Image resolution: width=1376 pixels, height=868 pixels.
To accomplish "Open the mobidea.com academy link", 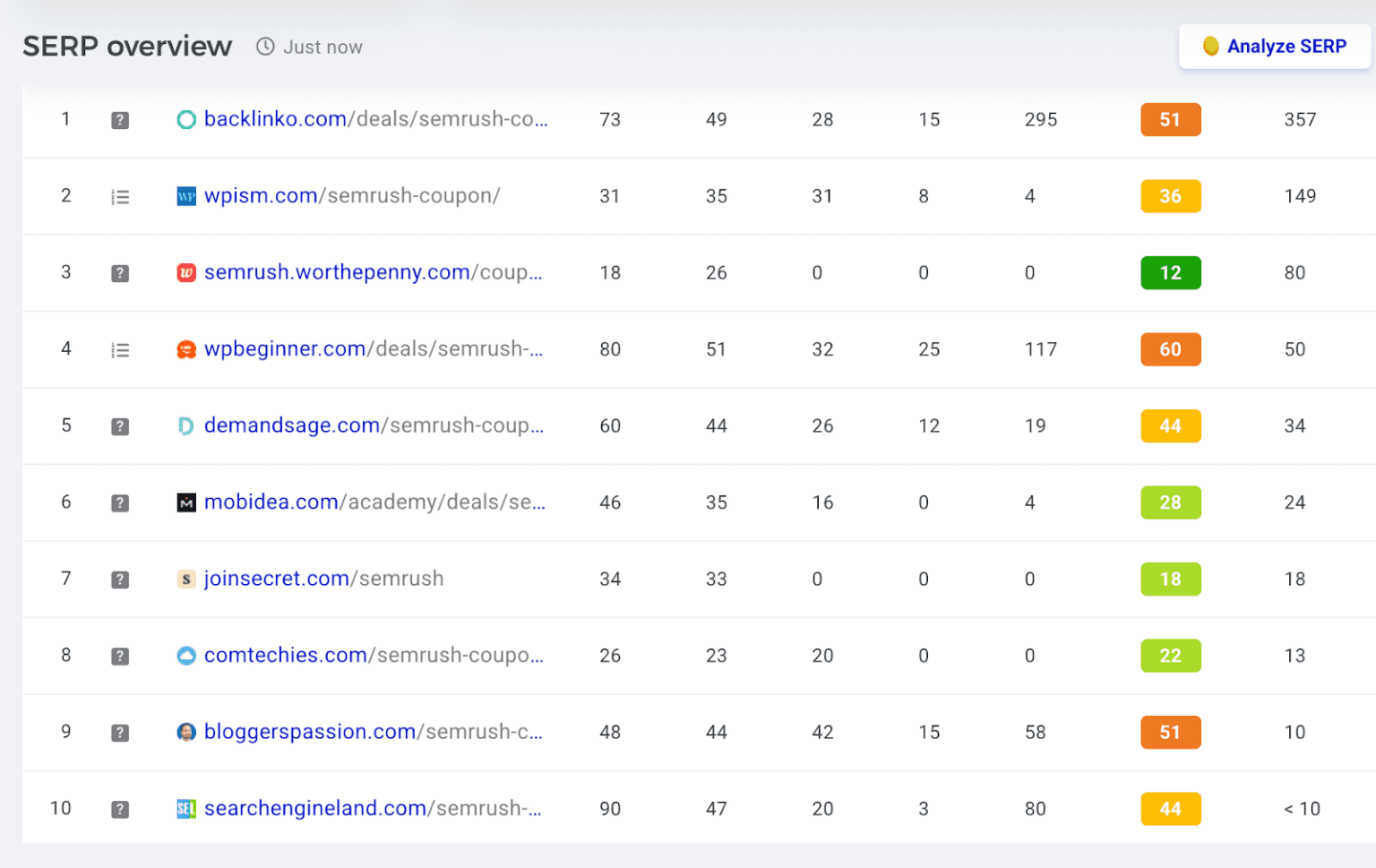I will (374, 503).
